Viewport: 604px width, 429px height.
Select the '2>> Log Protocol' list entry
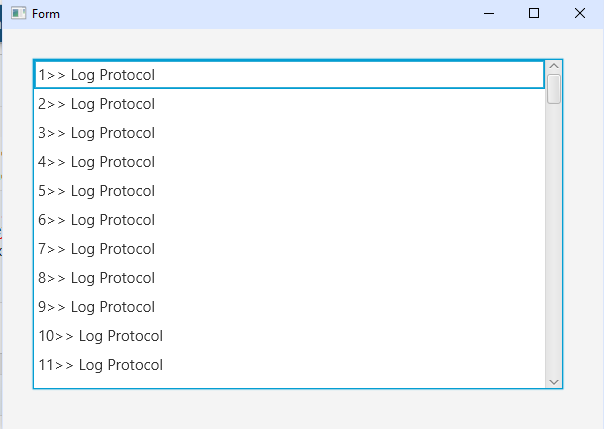tap(290, 104)
